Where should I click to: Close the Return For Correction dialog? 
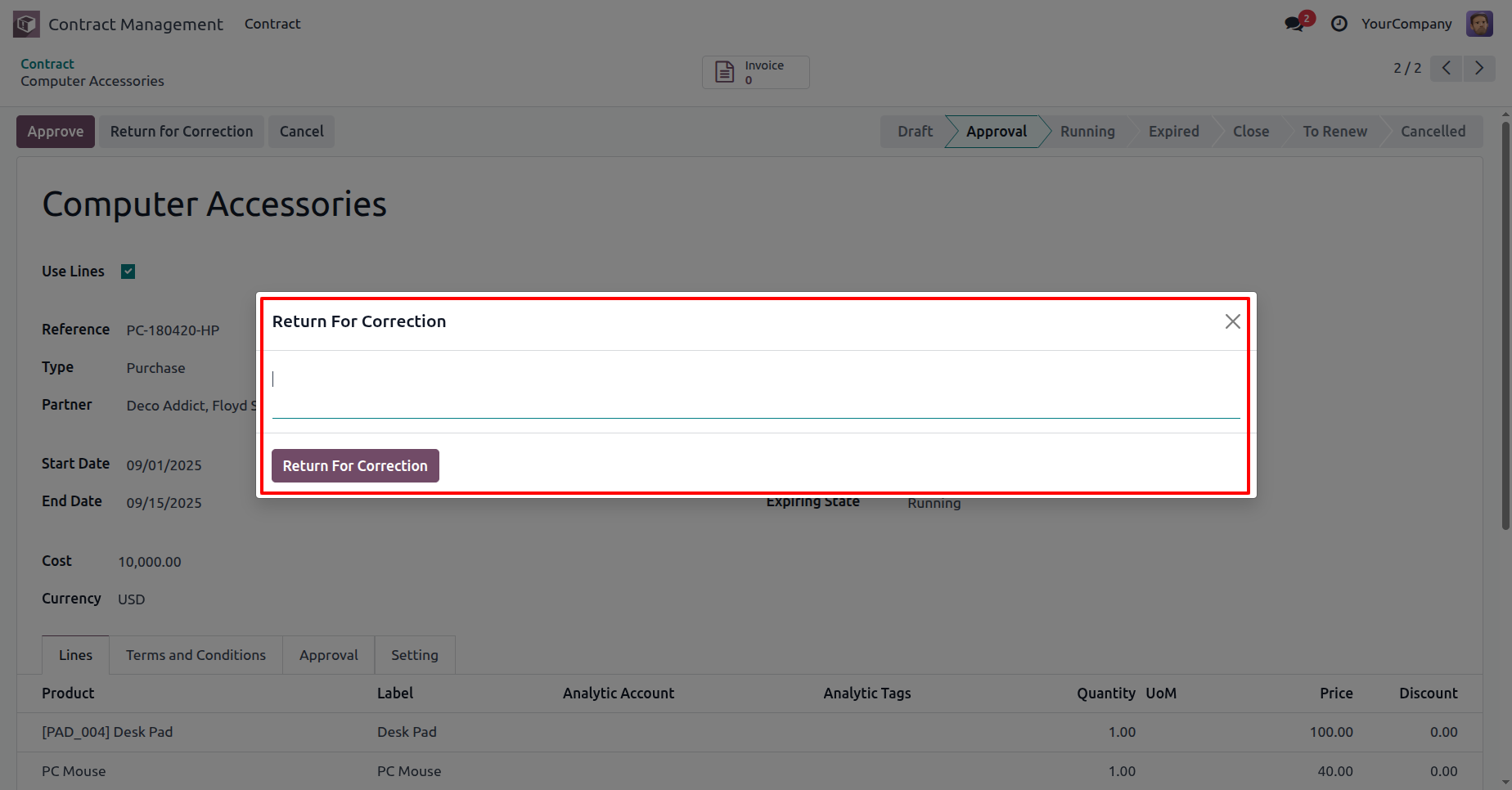coord(1232,321)
